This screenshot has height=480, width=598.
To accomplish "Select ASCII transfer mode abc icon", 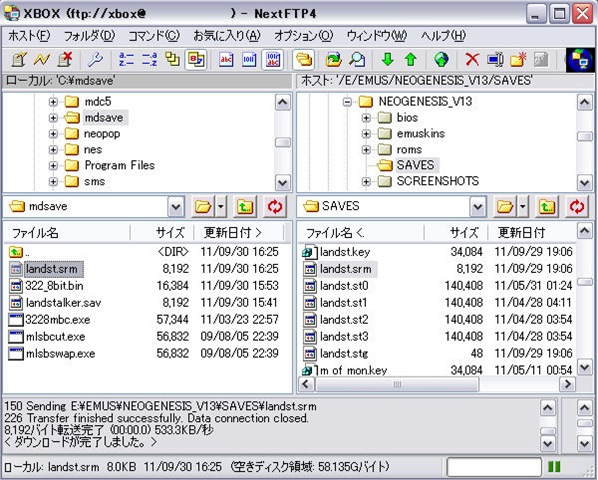I will [x=226, y=59].
